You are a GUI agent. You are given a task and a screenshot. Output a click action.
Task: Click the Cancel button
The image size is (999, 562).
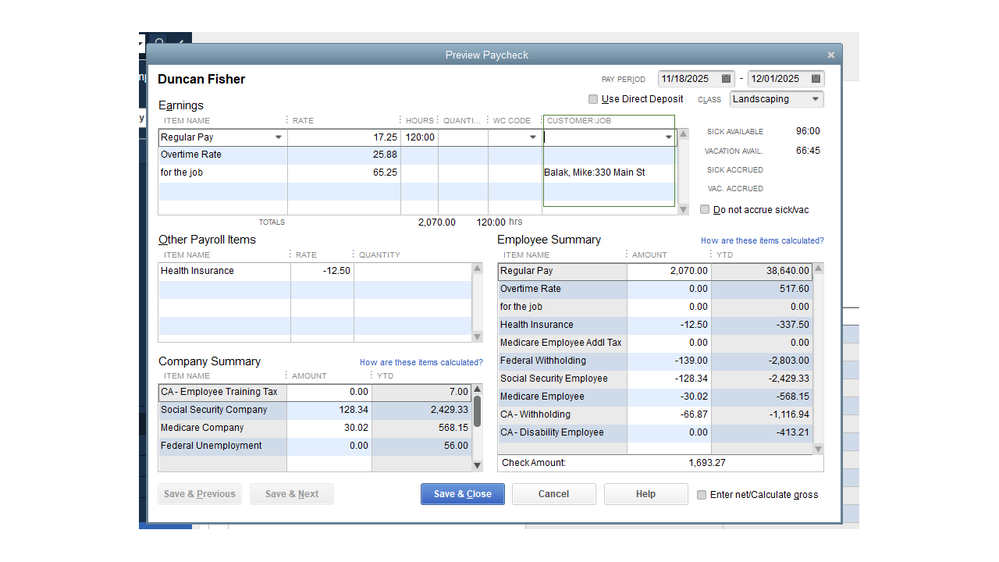point(553,494)
